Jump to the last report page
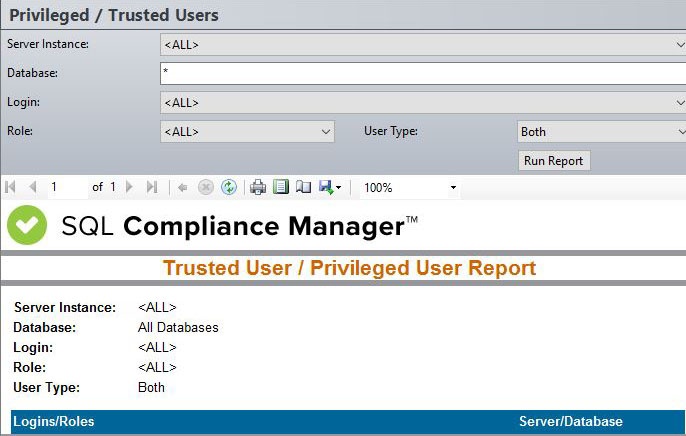The height and width of the screenshot is (436, 686). click(152, 187)
